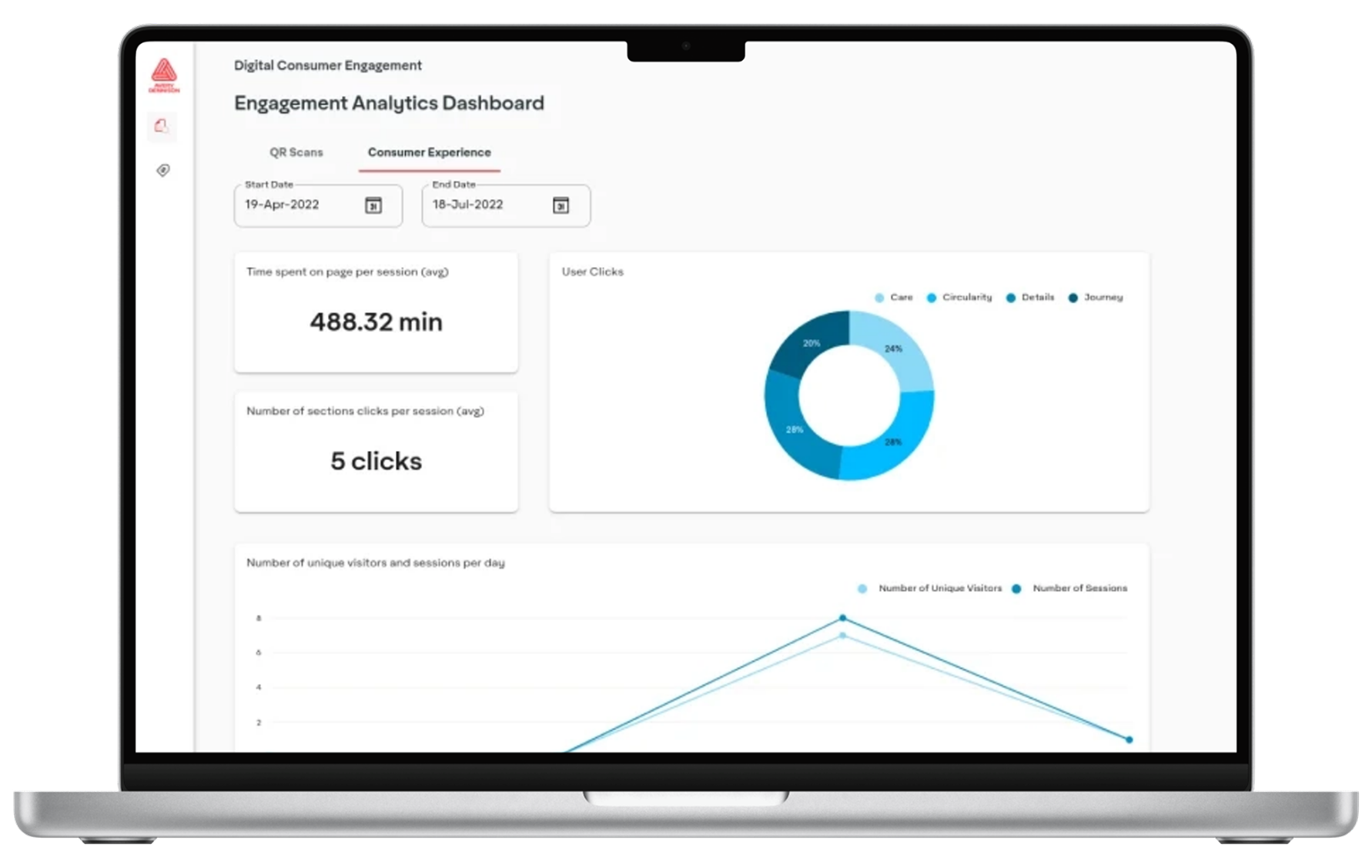Click the 24% light blue donut segment
The height and width of the screenshot is (868, 1372).
tap(894, 349)
